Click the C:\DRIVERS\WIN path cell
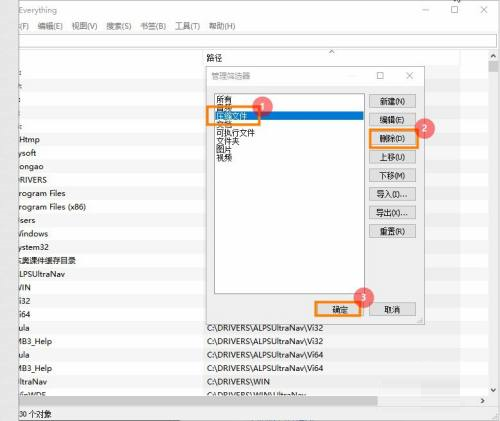This screenshot has width=500, height=421. 238,382
